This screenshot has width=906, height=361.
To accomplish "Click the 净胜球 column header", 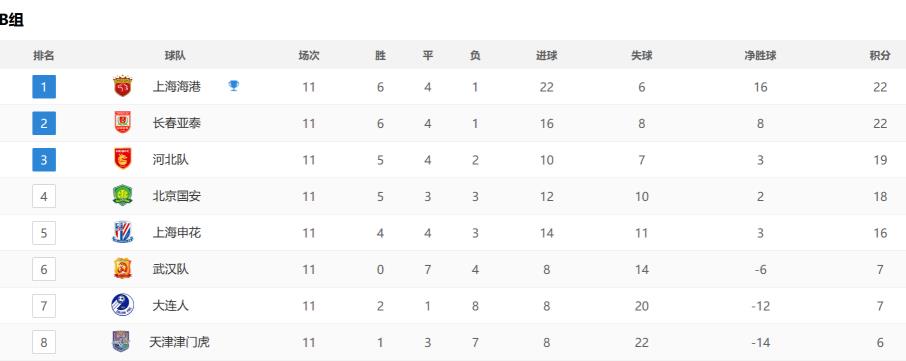I will click(760, 55).
